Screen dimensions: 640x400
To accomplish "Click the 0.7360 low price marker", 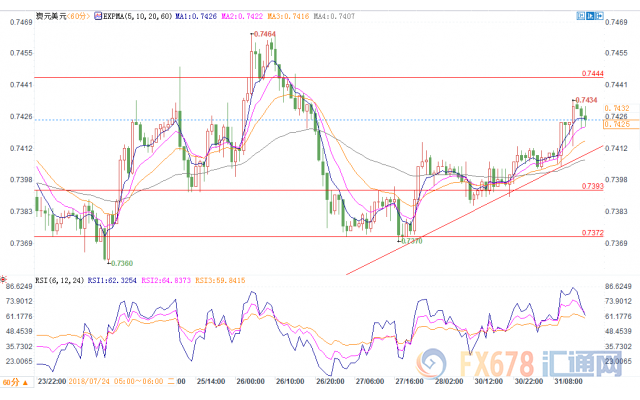I will click(x=119, y=263).
